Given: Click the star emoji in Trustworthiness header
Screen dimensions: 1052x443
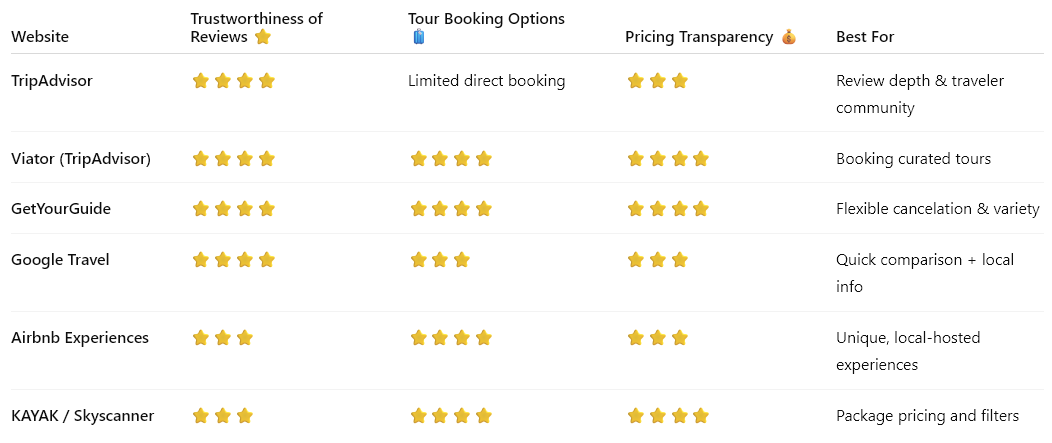Looking at the screenshot, I should [x=263, y=37].
